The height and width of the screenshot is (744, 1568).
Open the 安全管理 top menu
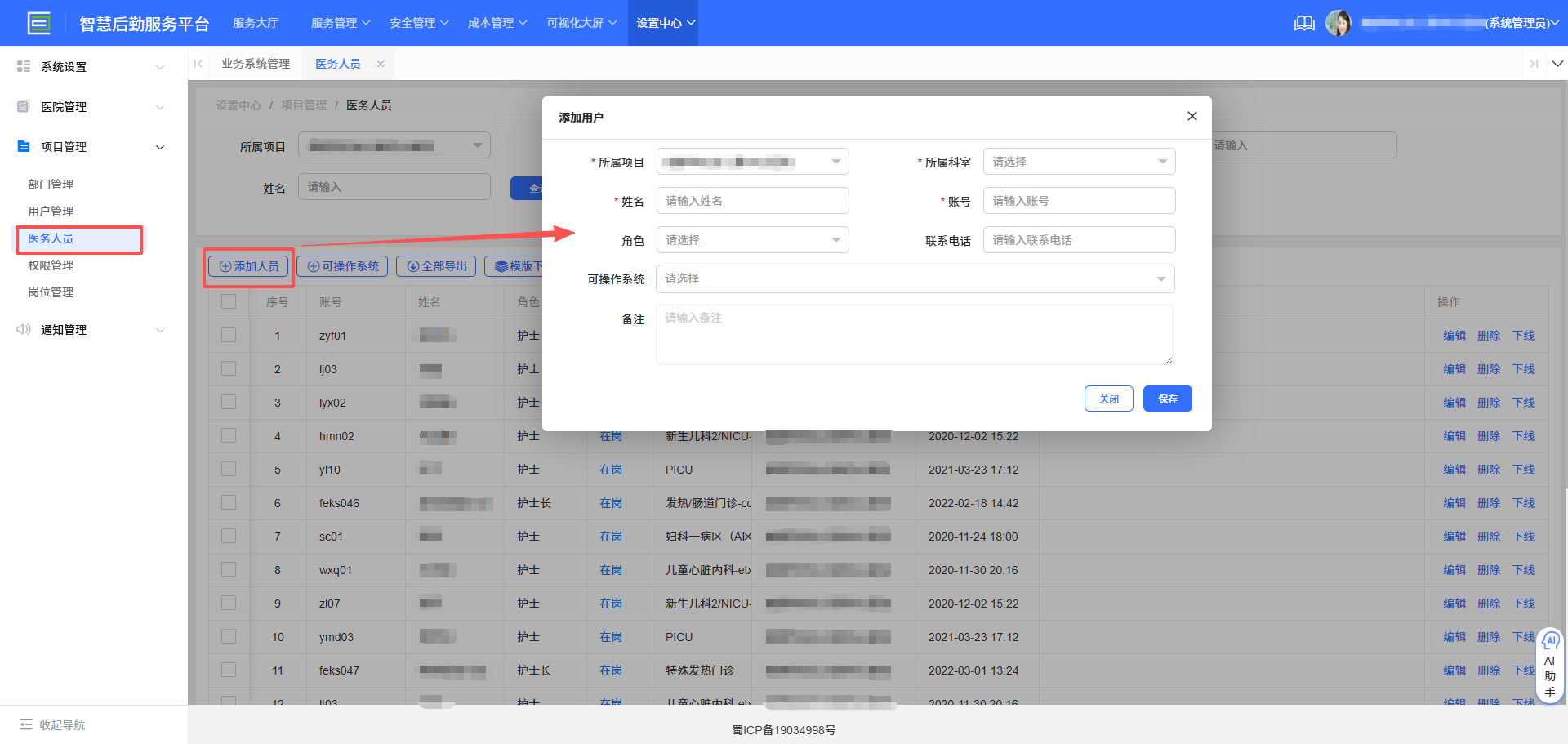[x=418, y=23]
